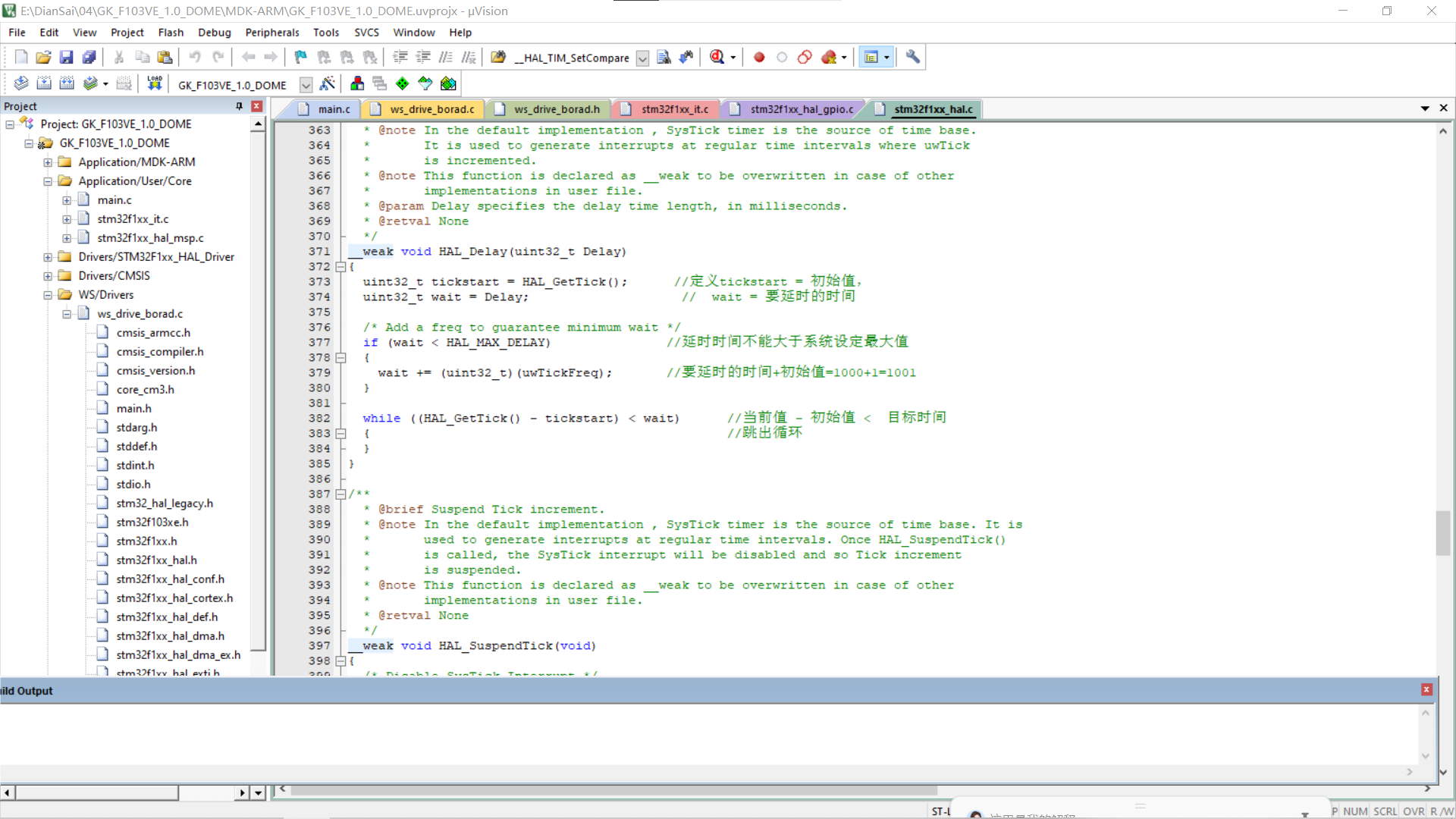Click the Save file icon
This screenshot has height=819, width=1456.
click(67, 57)
